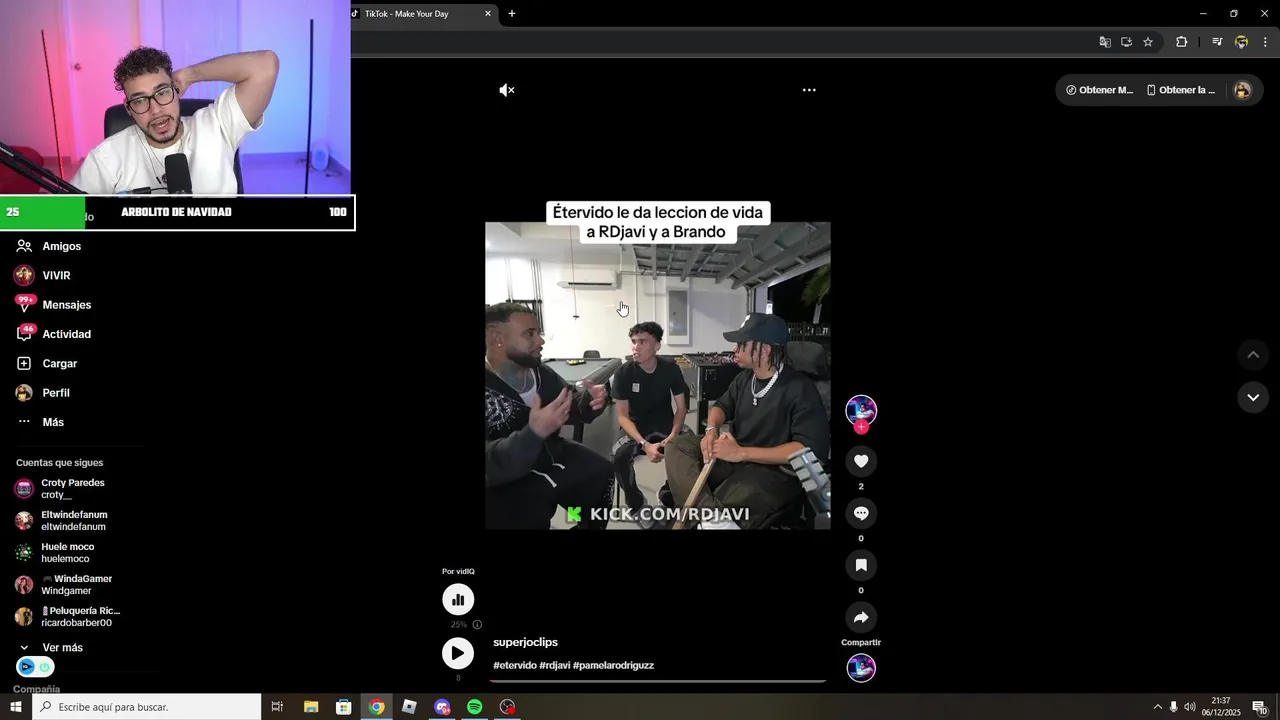The height and width of the screenshot is (720, 1280).
Task: Open Mensajes in sidebar
Action: [66, 305]
